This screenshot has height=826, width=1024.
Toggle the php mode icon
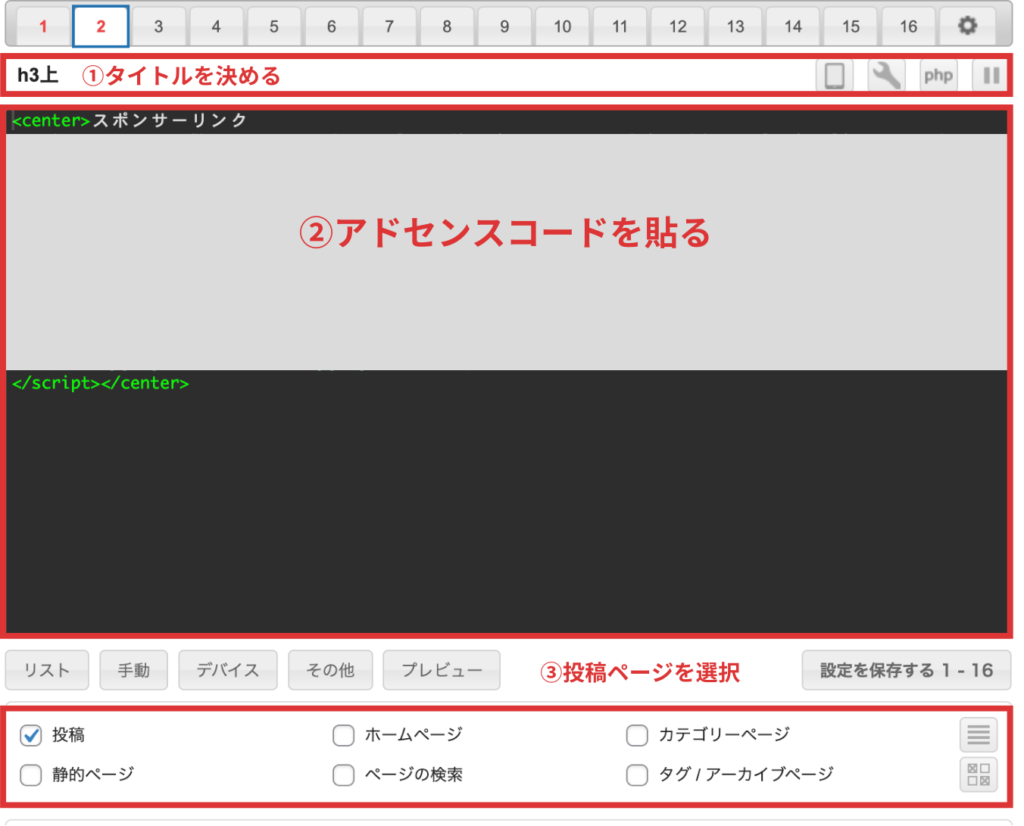point(938,74)
